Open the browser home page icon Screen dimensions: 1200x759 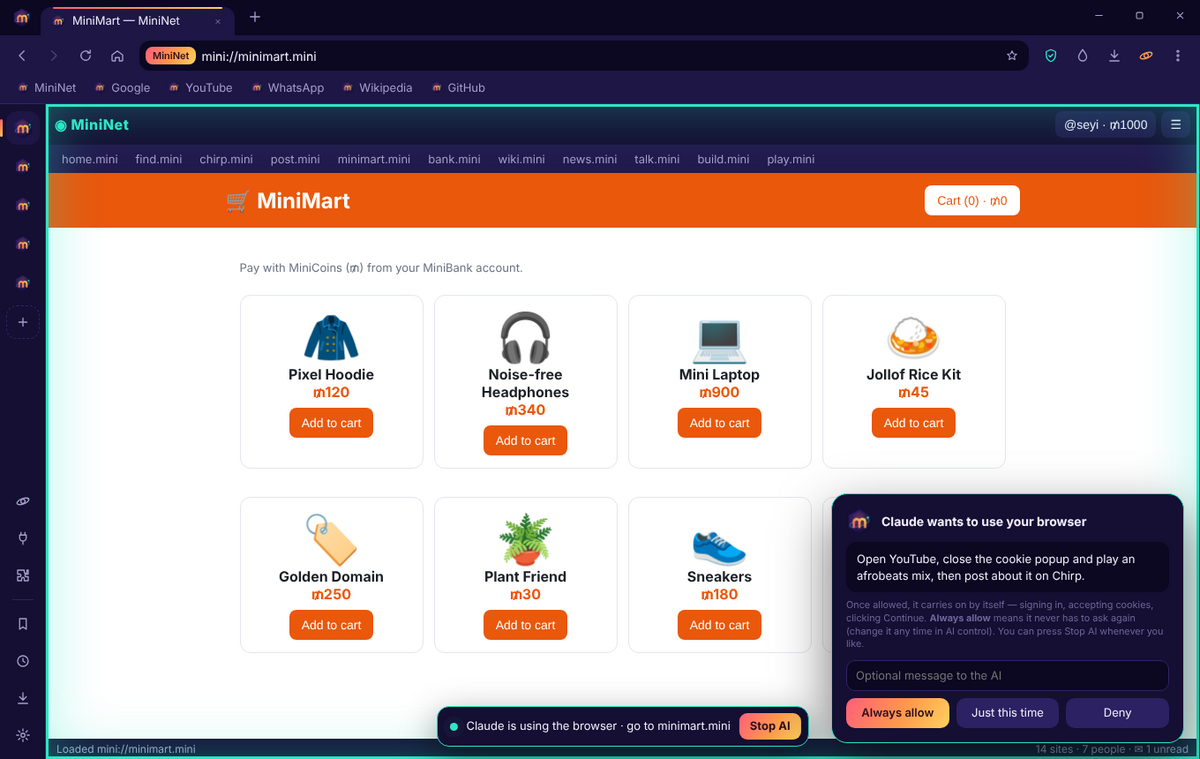[x=117, y=56]
